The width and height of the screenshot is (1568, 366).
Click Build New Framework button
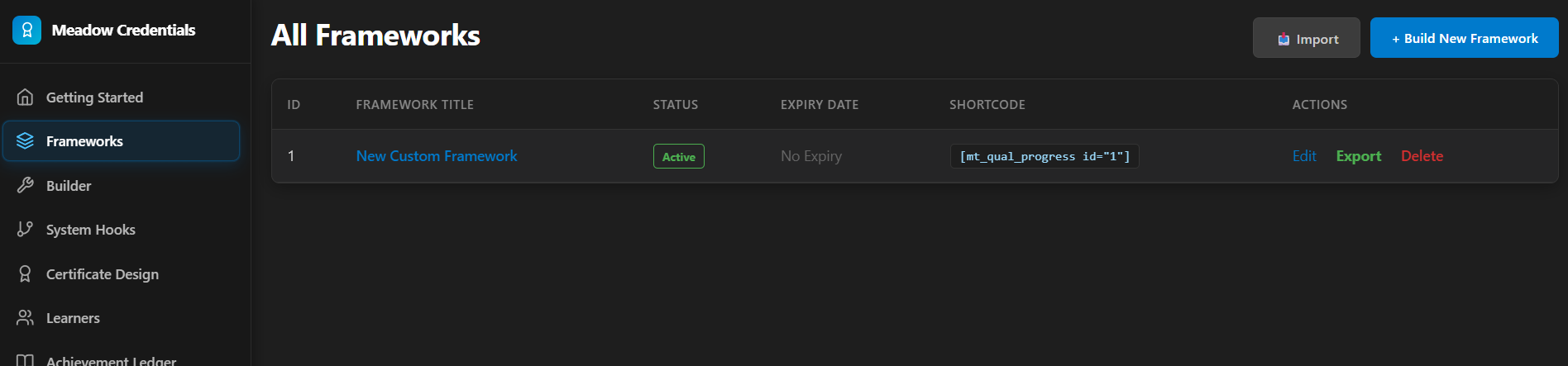click(1465, 38)
